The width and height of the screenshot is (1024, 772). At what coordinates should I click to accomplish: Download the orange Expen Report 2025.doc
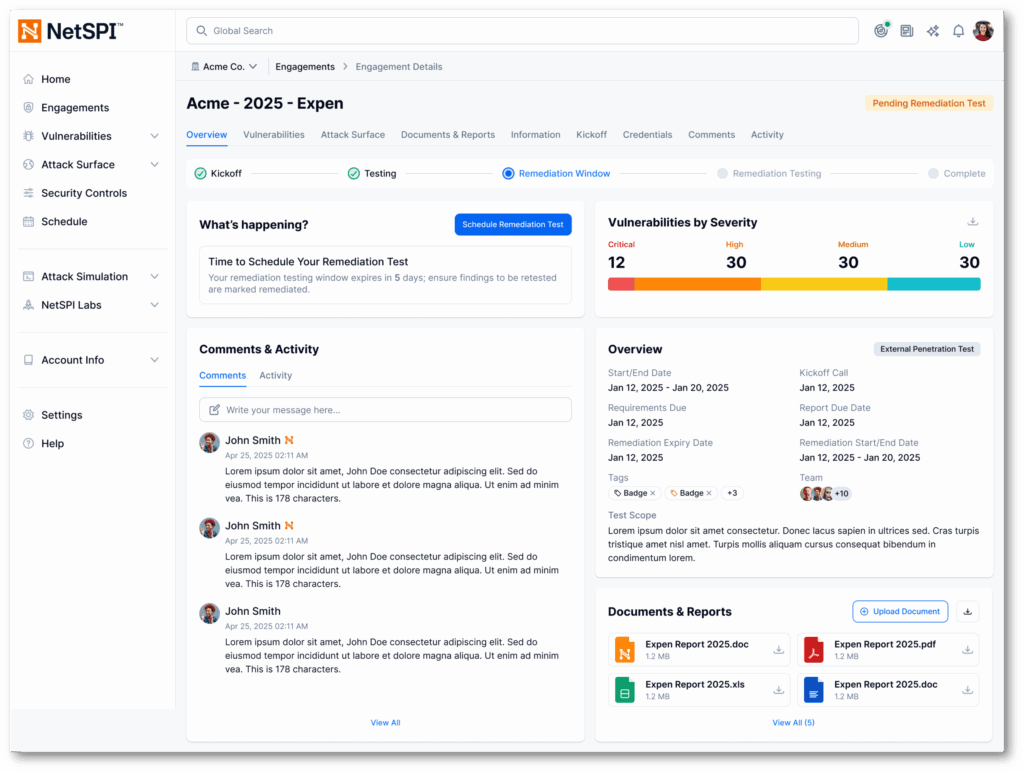778,650
